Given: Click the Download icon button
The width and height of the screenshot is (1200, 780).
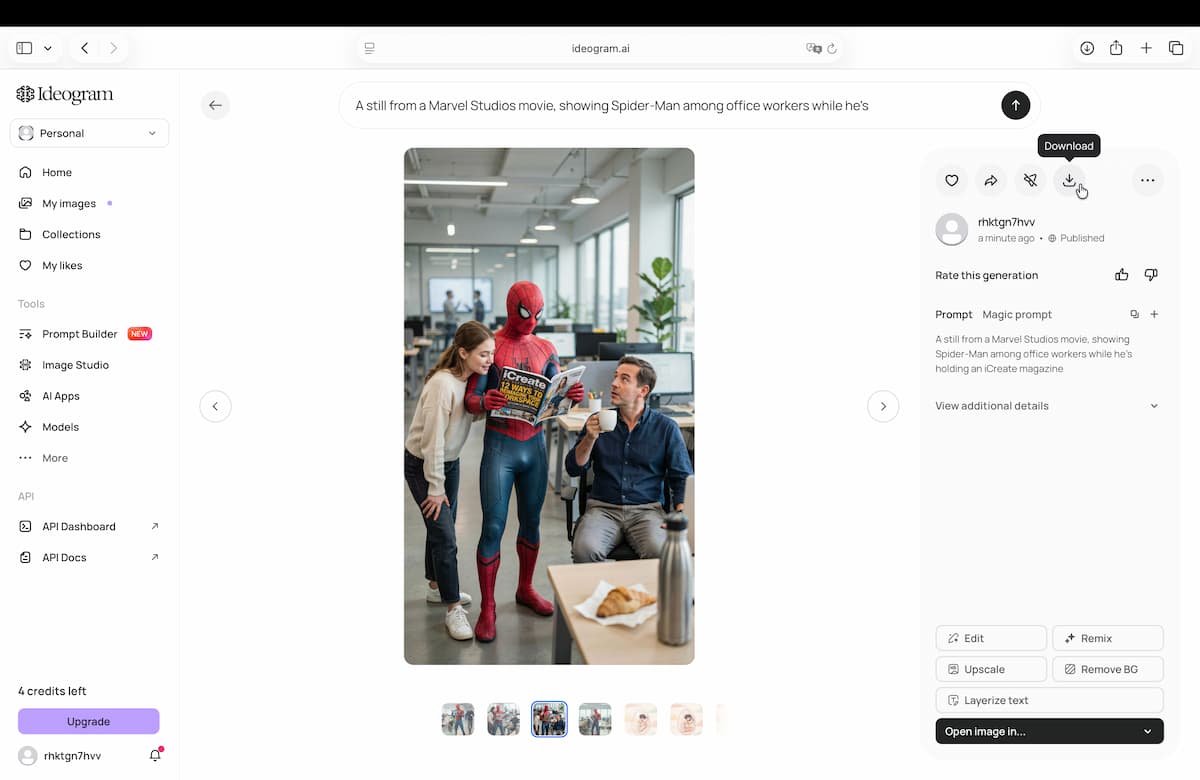Looking at the screenshot, I should tap(1069, 180).
